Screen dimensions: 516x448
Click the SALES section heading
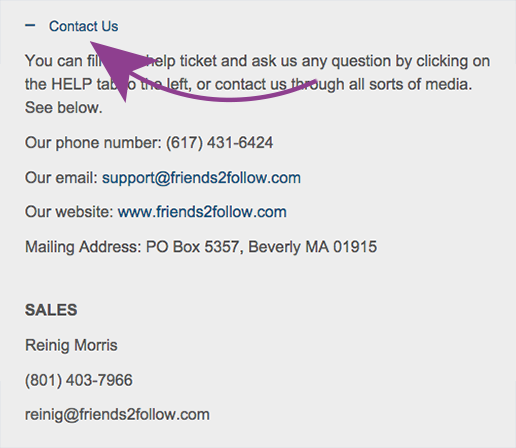51,310
